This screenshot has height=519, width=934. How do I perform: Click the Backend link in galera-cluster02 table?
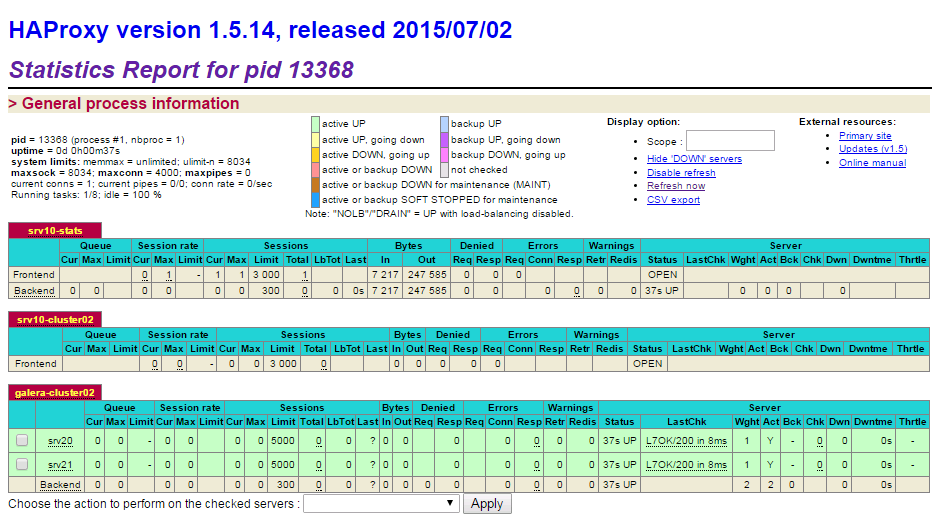pos(60,485)
